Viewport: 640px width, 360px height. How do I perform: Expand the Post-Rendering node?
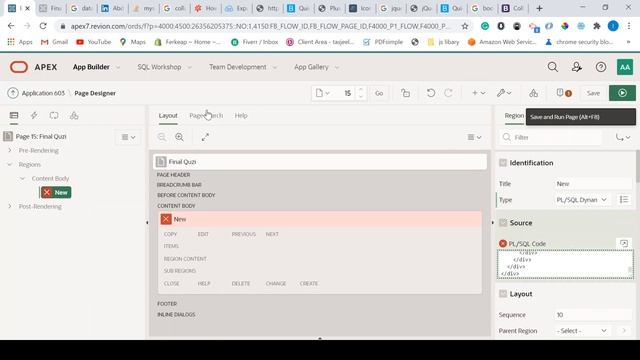click(10, 206)
